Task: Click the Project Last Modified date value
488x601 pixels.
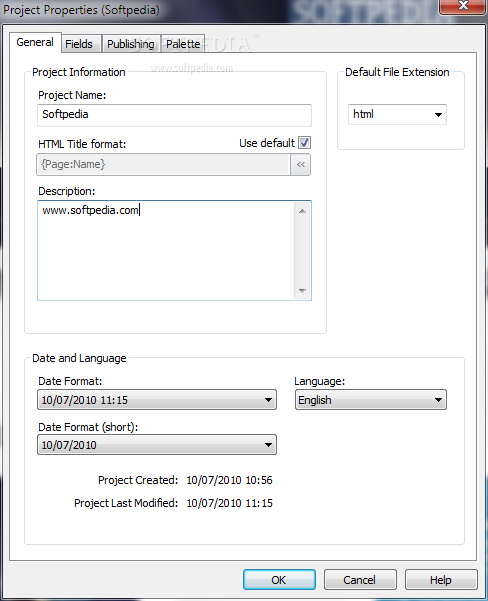Action: click(229, 503)
